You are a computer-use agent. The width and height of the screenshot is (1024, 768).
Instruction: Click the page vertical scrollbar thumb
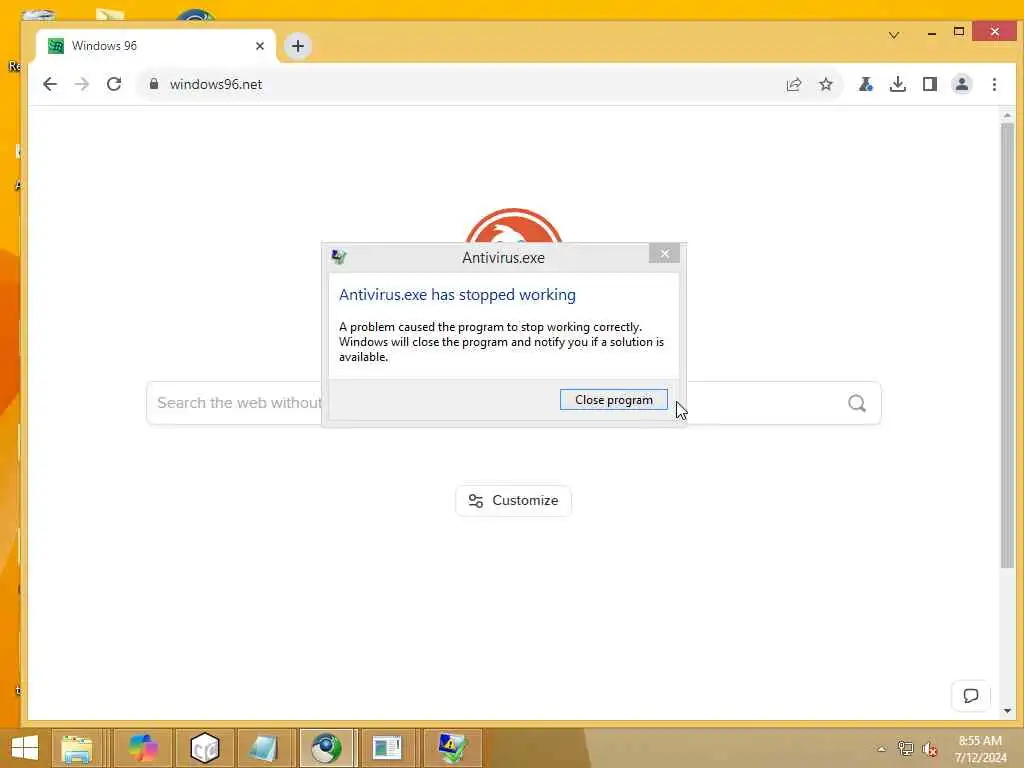pos(1007,346)
